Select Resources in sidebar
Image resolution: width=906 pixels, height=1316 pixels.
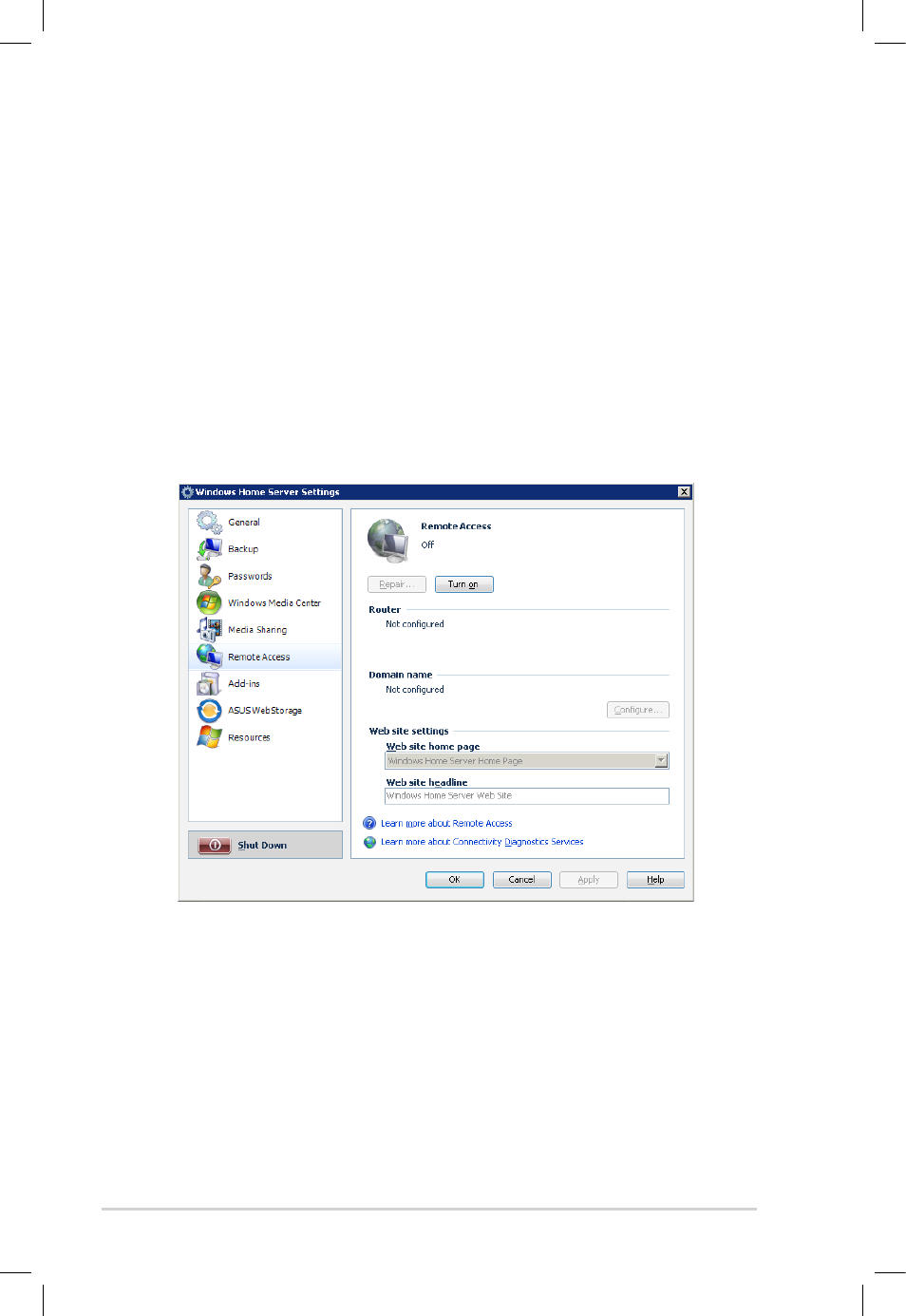pyautogui.click(x=265, y=737)
